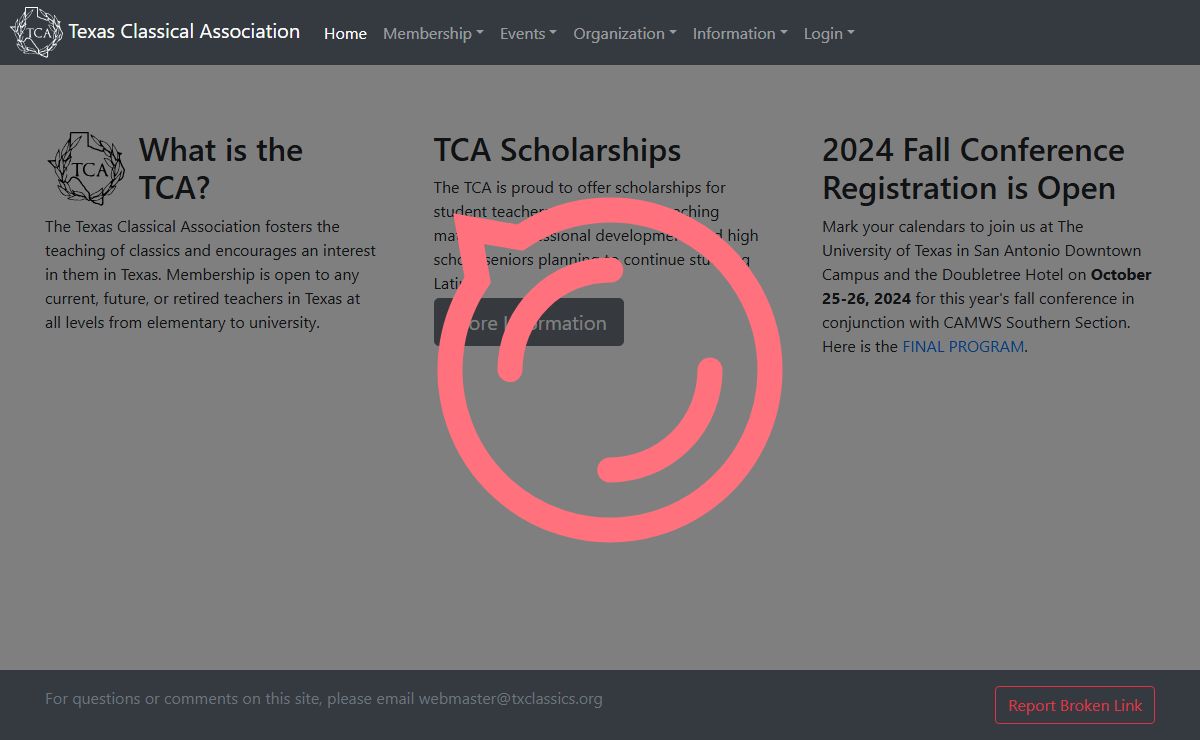Click the TCA membership description paragraph
The image size is (1200, 740).
211,275
